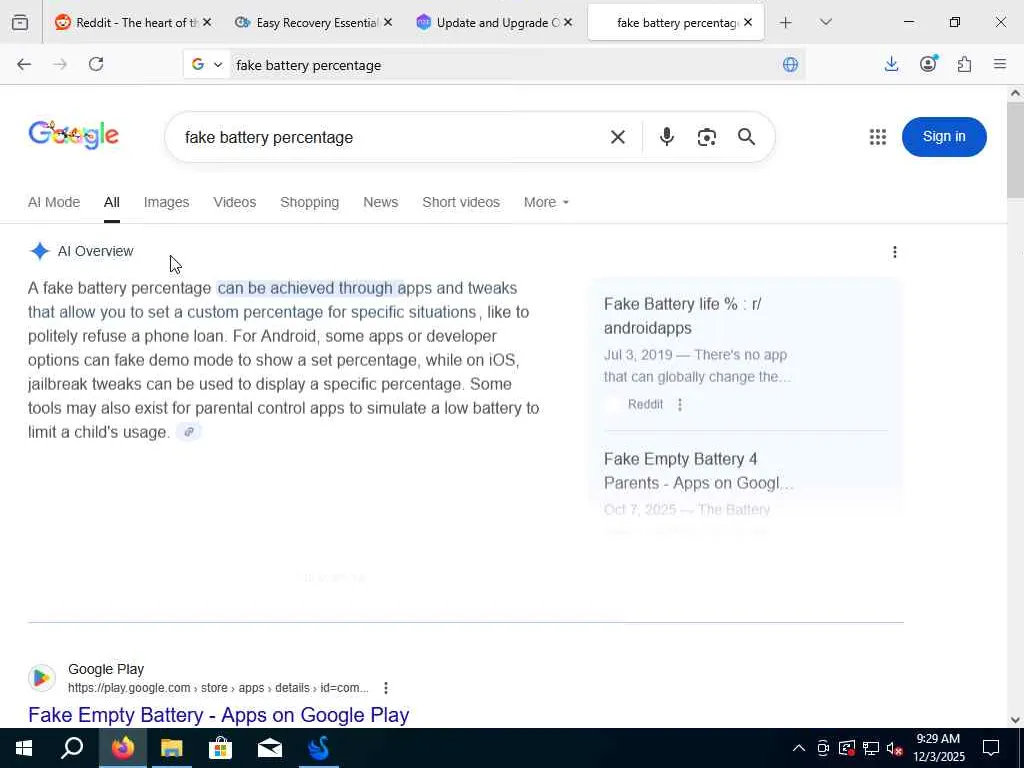1024x768 pixels.
Task: Switch to Update and Upgrade tab
Action: pyautogui.click(x=488, y=23)
